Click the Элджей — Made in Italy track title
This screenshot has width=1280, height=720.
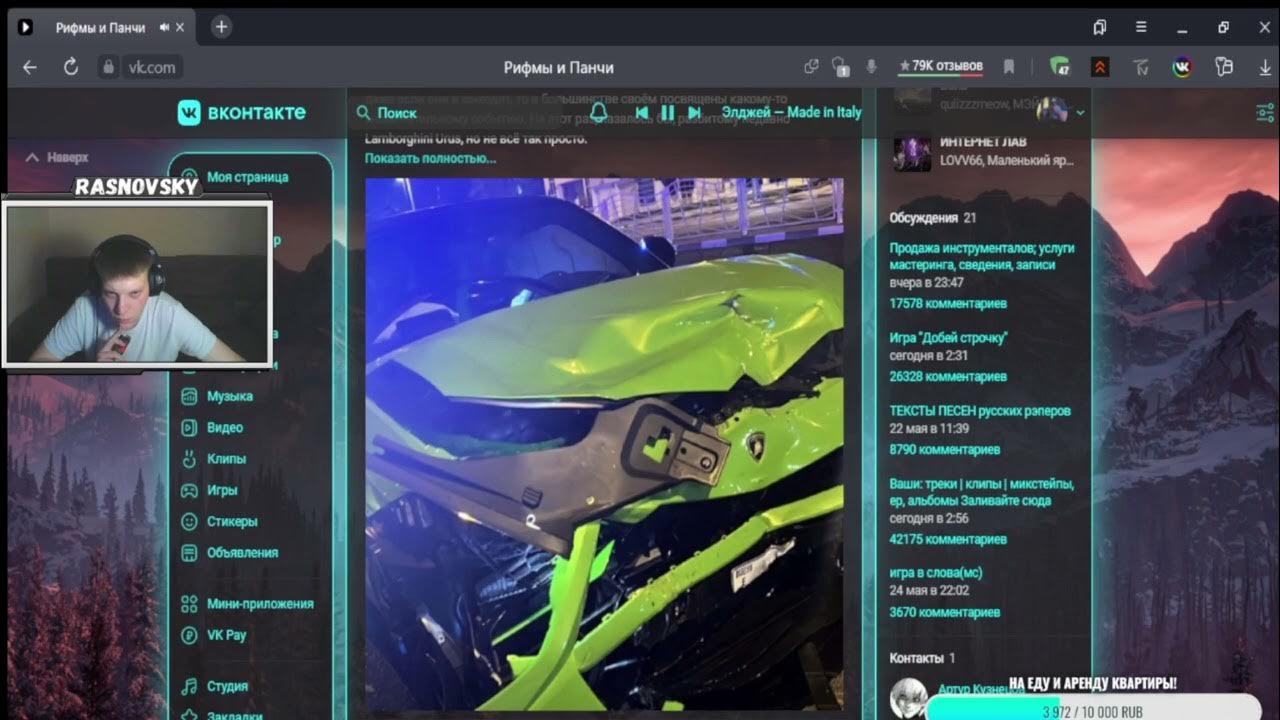point(791,112)
